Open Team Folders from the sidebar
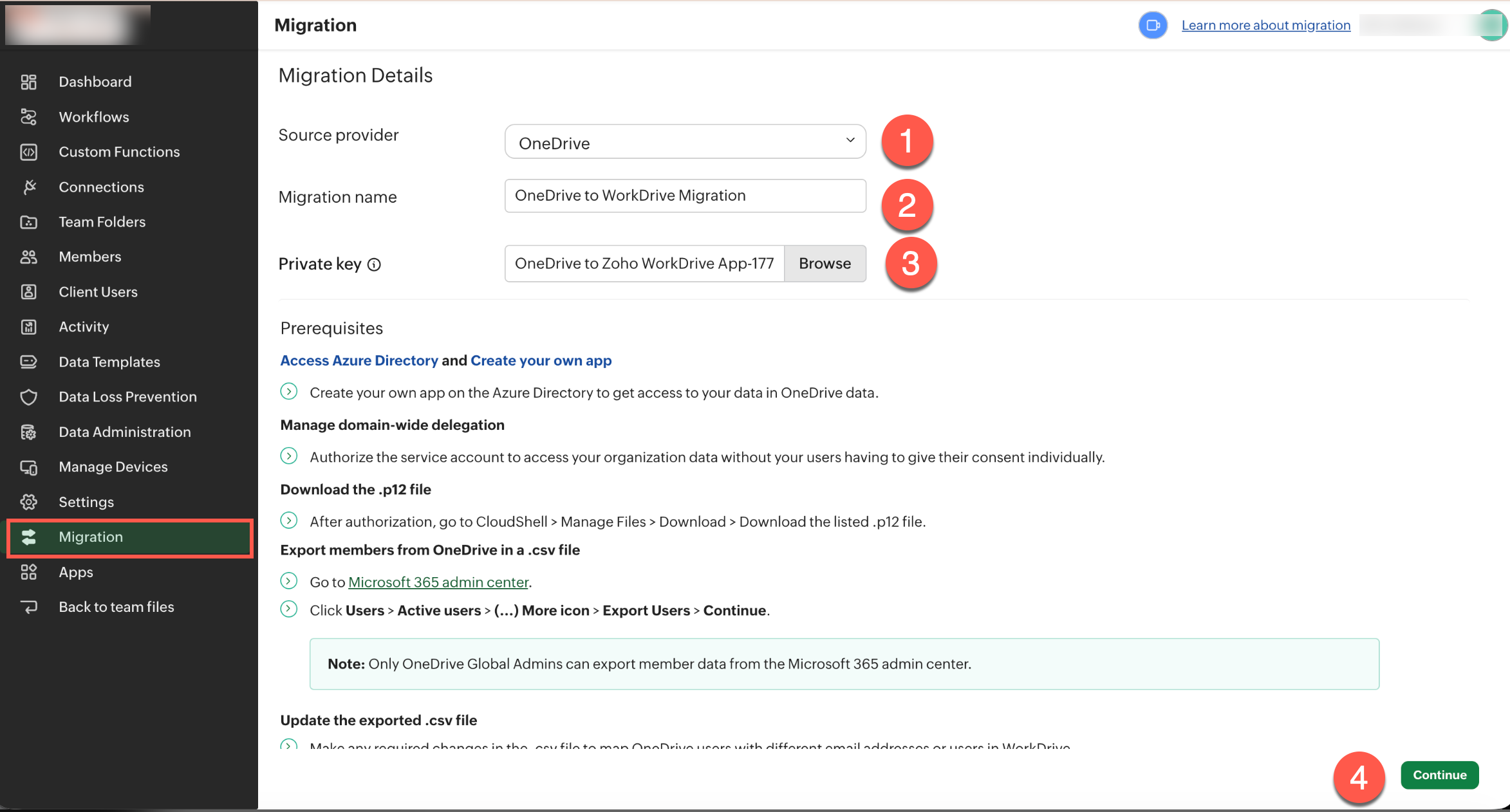Viewport: 1510px width, 812px height. click(102, 222)
